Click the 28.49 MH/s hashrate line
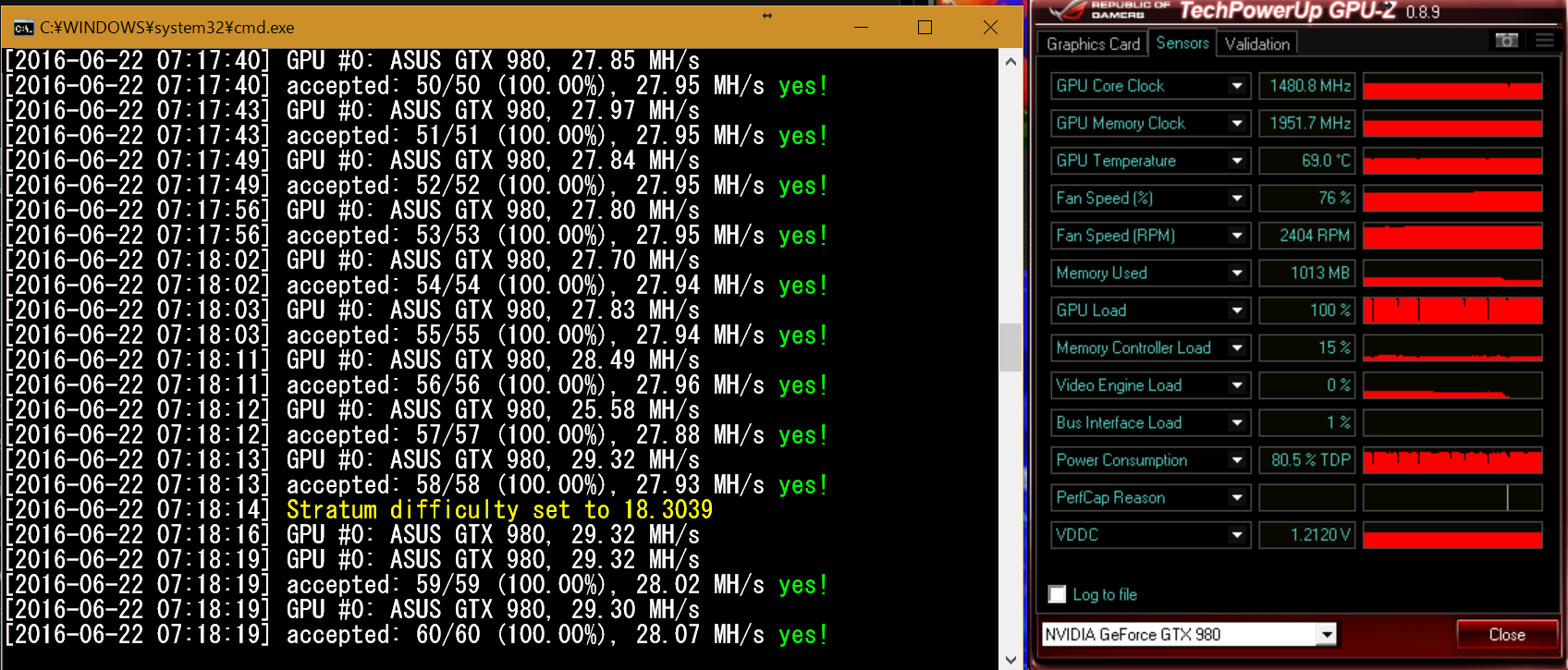The height and width of the screenshot is (670, 1568). tap(353, 360)
